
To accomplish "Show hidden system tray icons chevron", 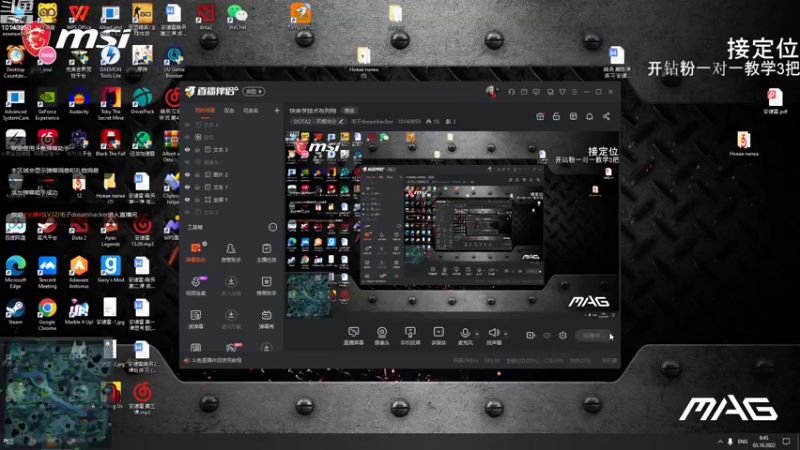I will (x=720, y=441).
